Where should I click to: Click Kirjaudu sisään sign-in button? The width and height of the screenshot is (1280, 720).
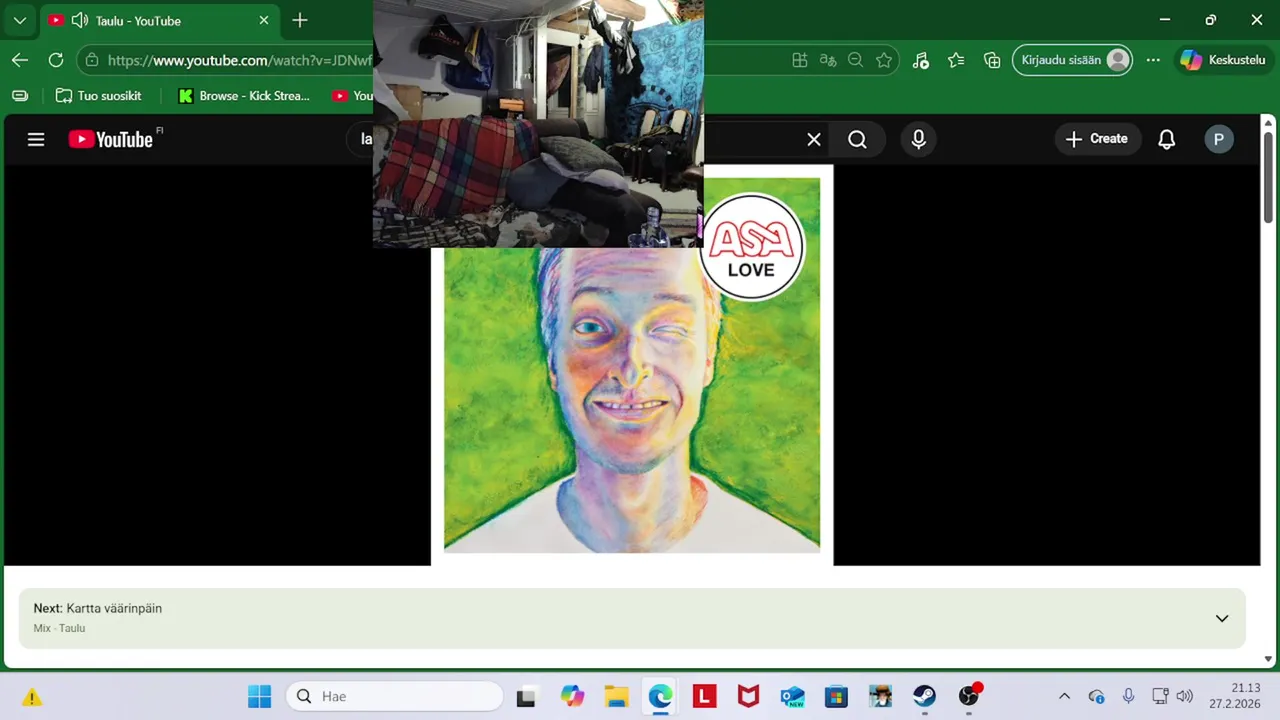tap(1073, 60)
